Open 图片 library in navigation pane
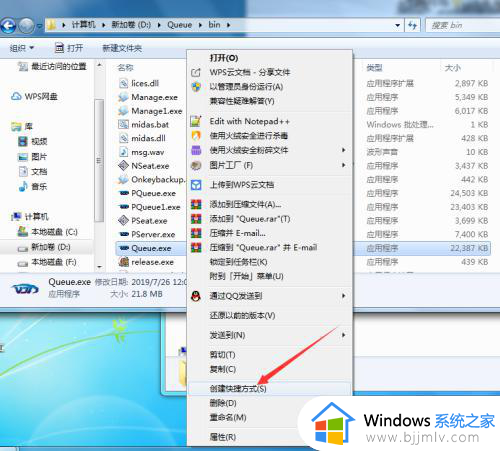The height and width of the screenshot is (451, 500). pos(33,156)
